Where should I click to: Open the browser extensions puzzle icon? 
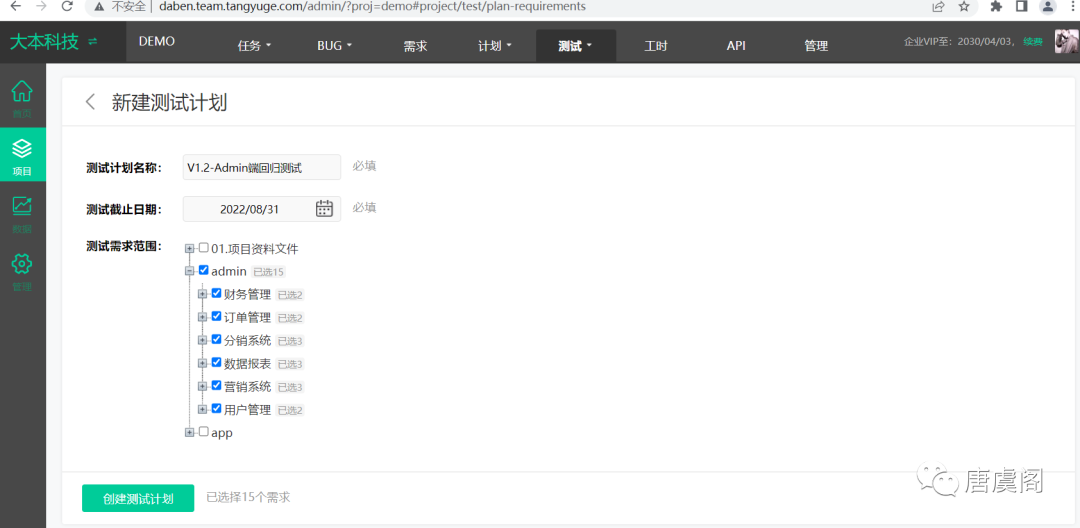click(x=996, y=6)
